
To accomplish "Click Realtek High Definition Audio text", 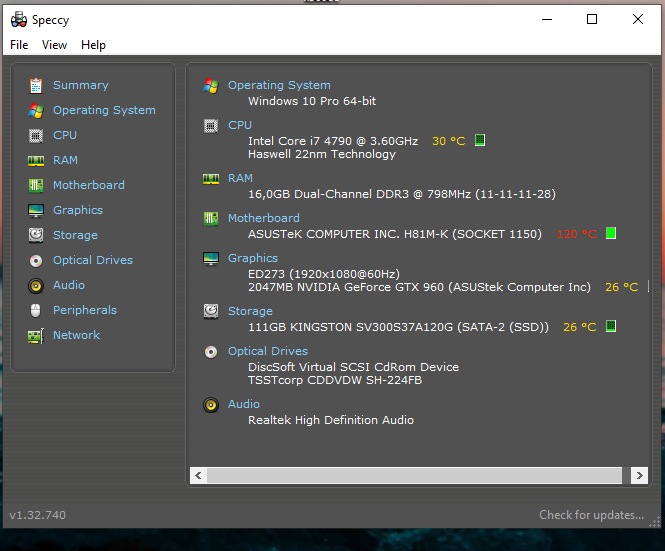I will click(331, 420).
